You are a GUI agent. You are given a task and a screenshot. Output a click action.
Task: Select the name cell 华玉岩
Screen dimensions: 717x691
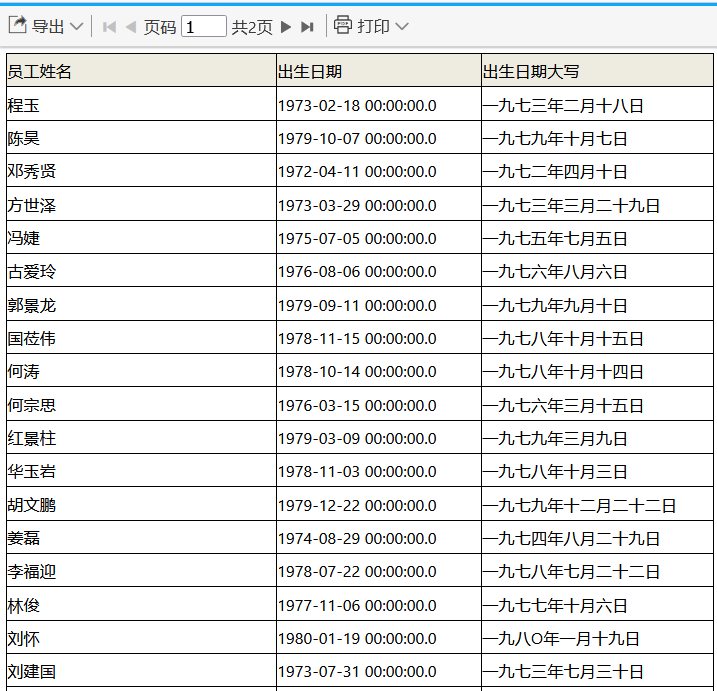pyautogui.click(x=141, y=470)
